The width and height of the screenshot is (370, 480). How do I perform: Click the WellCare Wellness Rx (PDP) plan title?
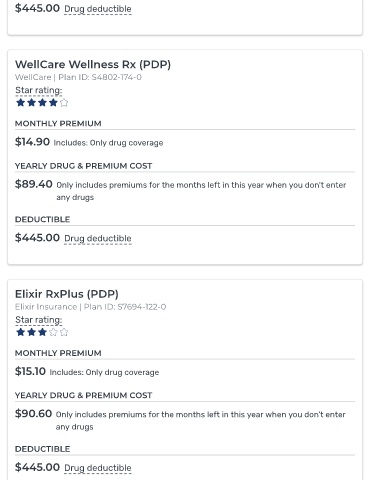[93, 64]
